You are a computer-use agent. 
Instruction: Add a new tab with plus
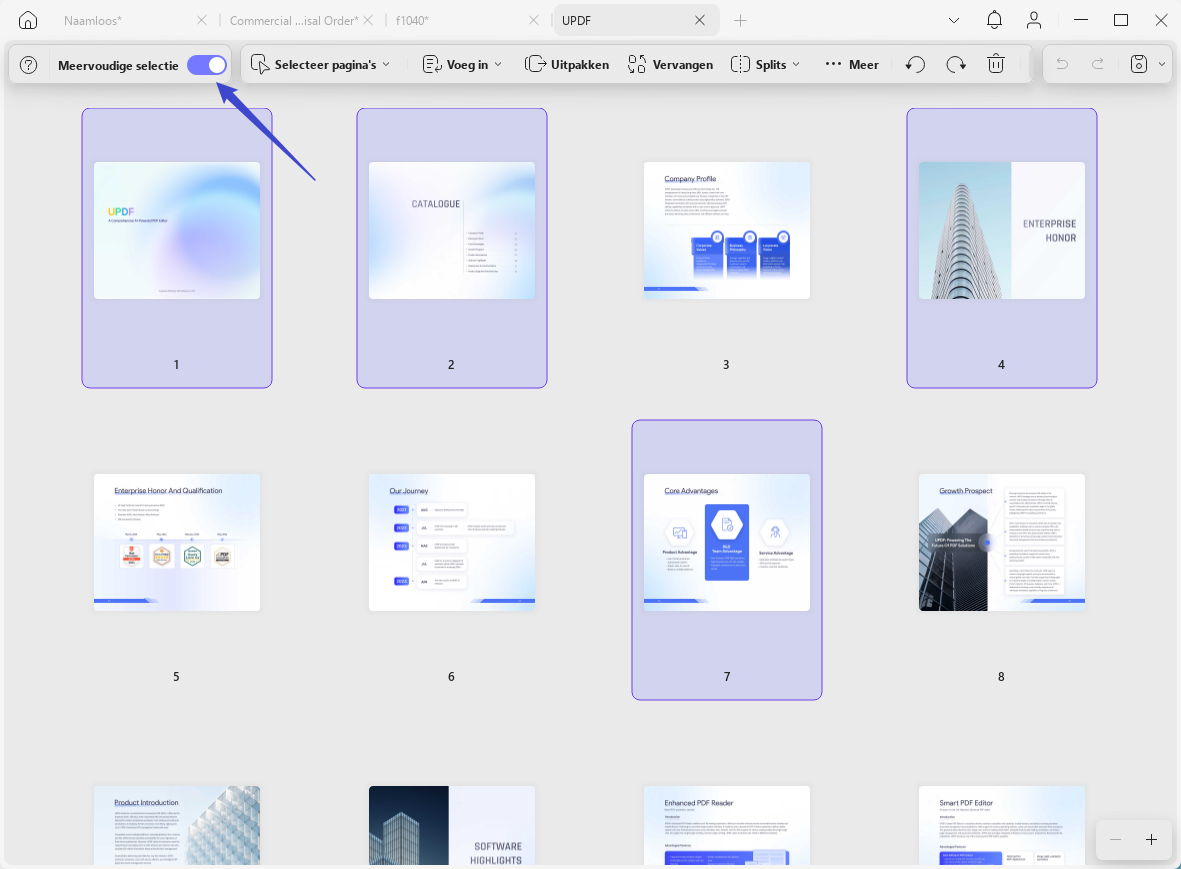click(x=740, y=20)
